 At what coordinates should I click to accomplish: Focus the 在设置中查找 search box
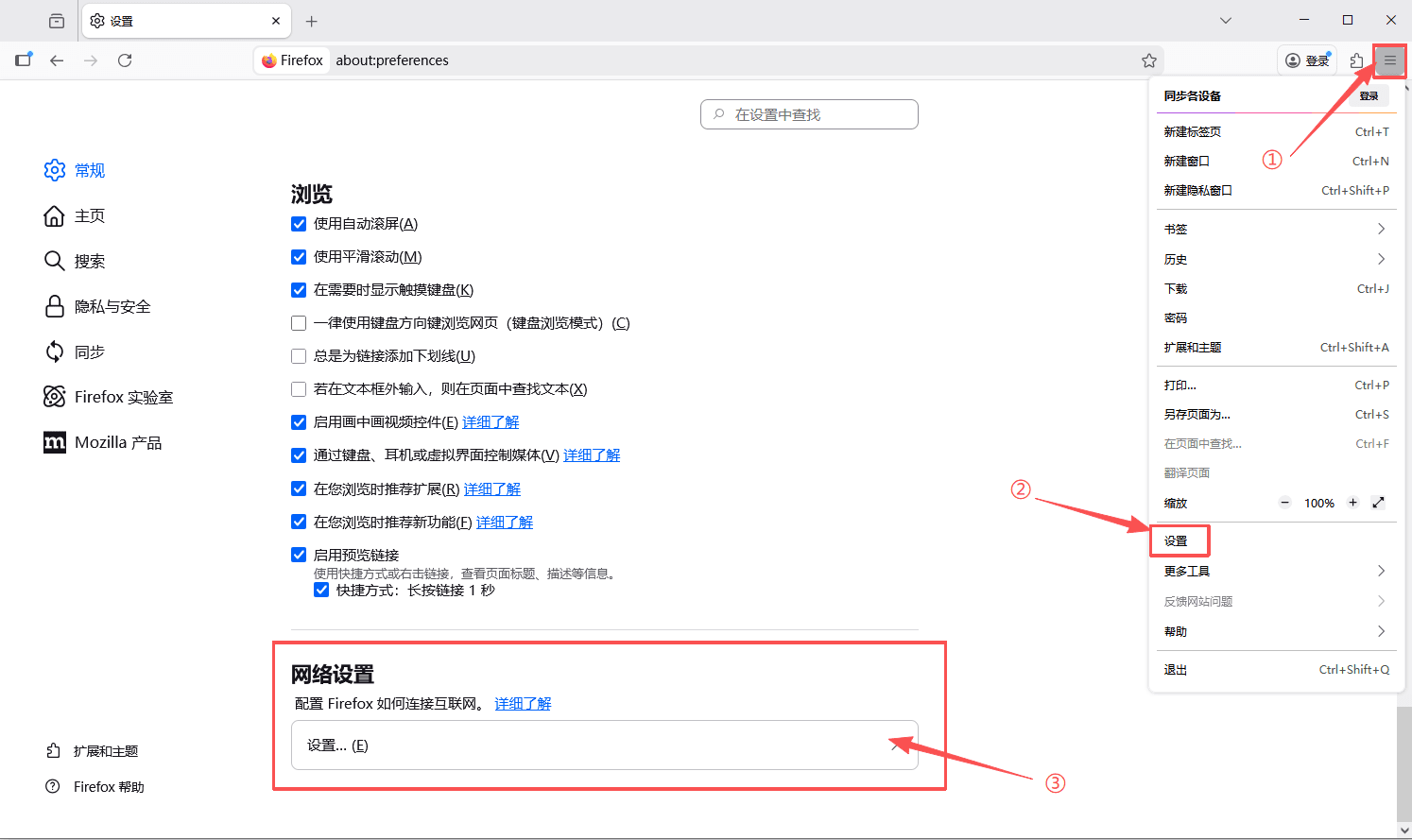(x=809, y=114)
